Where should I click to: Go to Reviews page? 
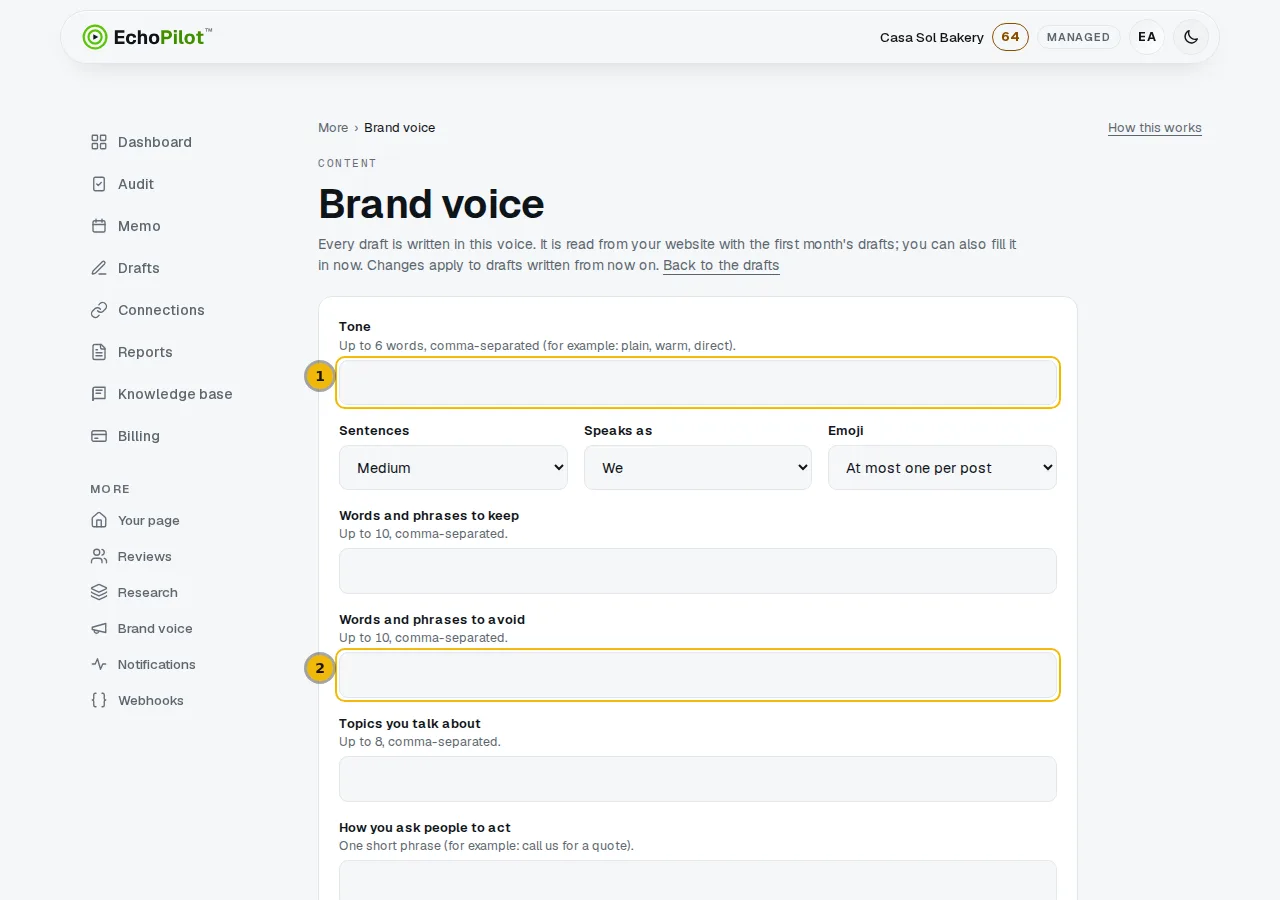tap(145, 556)
